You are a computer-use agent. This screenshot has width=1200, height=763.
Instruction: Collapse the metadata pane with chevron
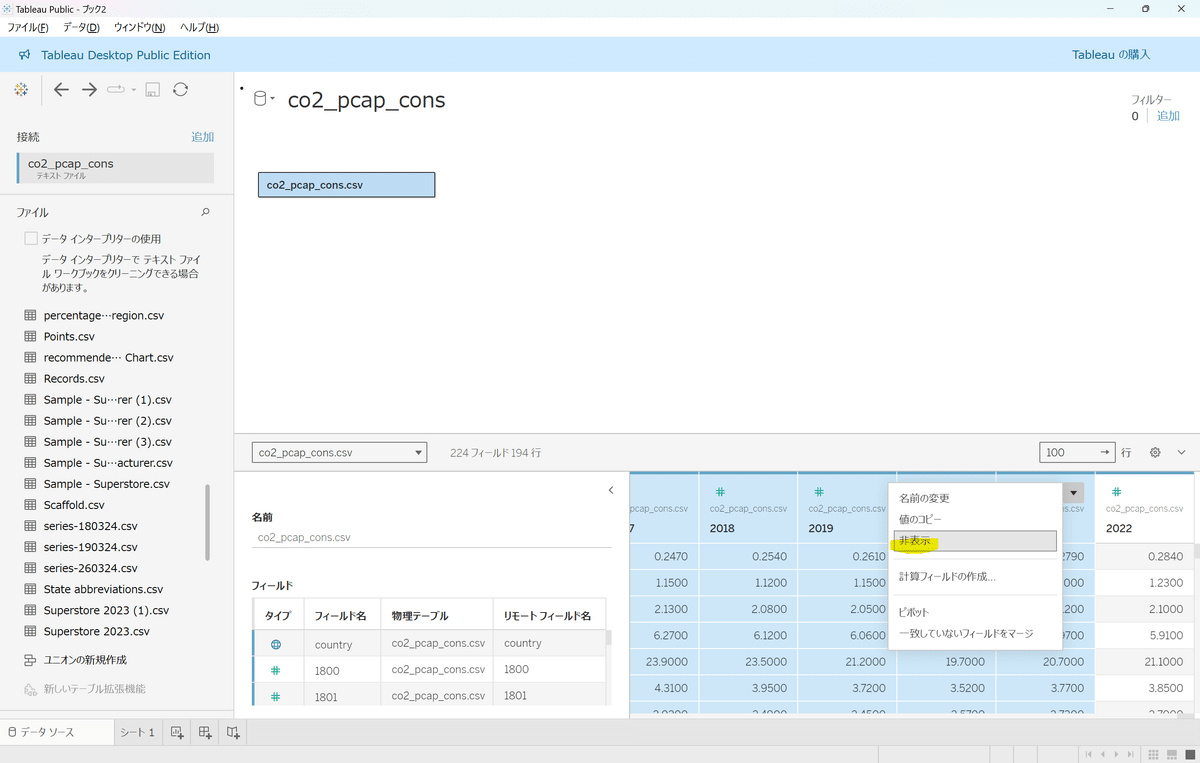[611, 490]
